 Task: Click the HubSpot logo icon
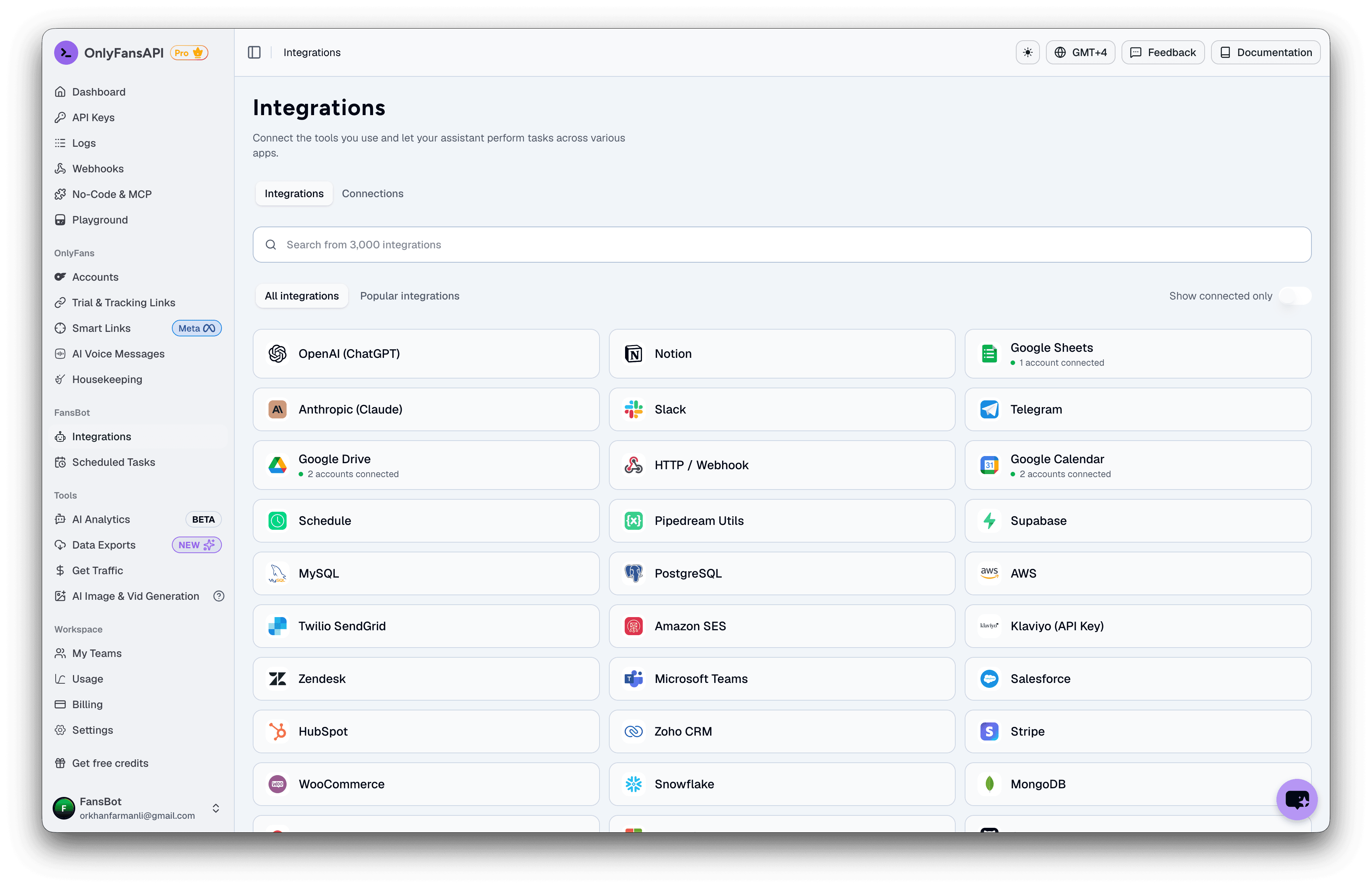(x=278, y=731)
